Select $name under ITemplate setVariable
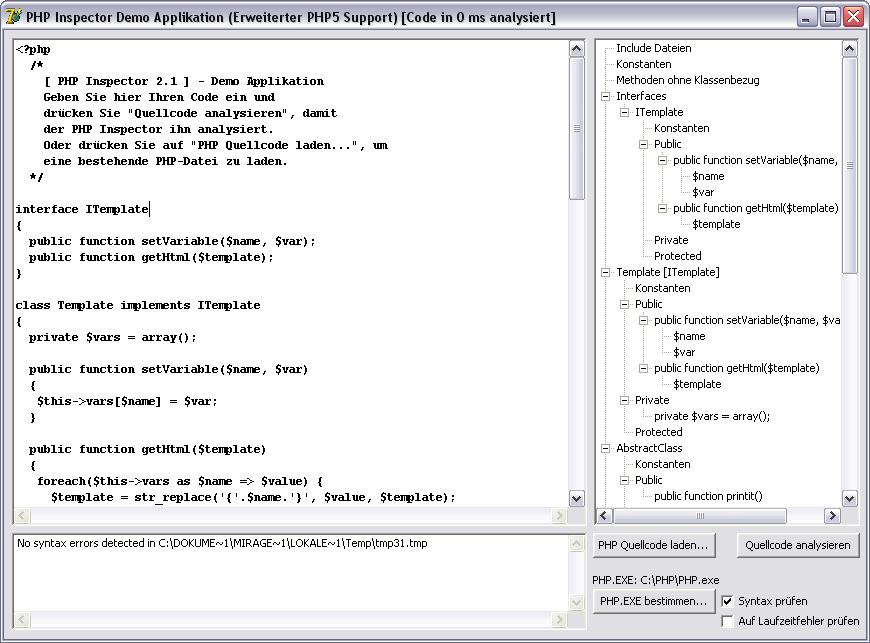 (708, 176)
